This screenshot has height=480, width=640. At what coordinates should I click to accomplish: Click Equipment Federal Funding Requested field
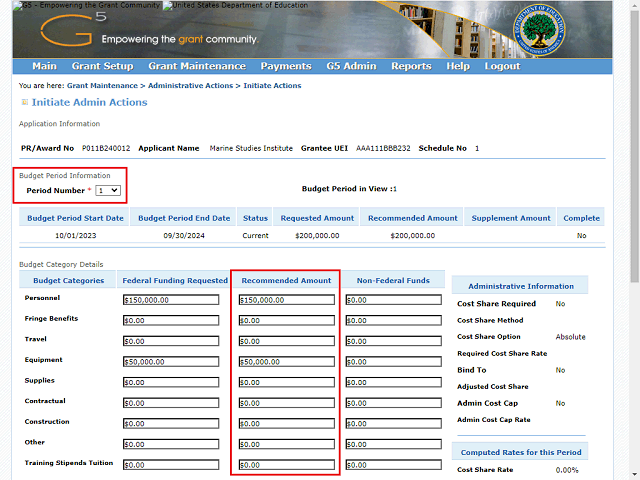(x=170, y=361)
